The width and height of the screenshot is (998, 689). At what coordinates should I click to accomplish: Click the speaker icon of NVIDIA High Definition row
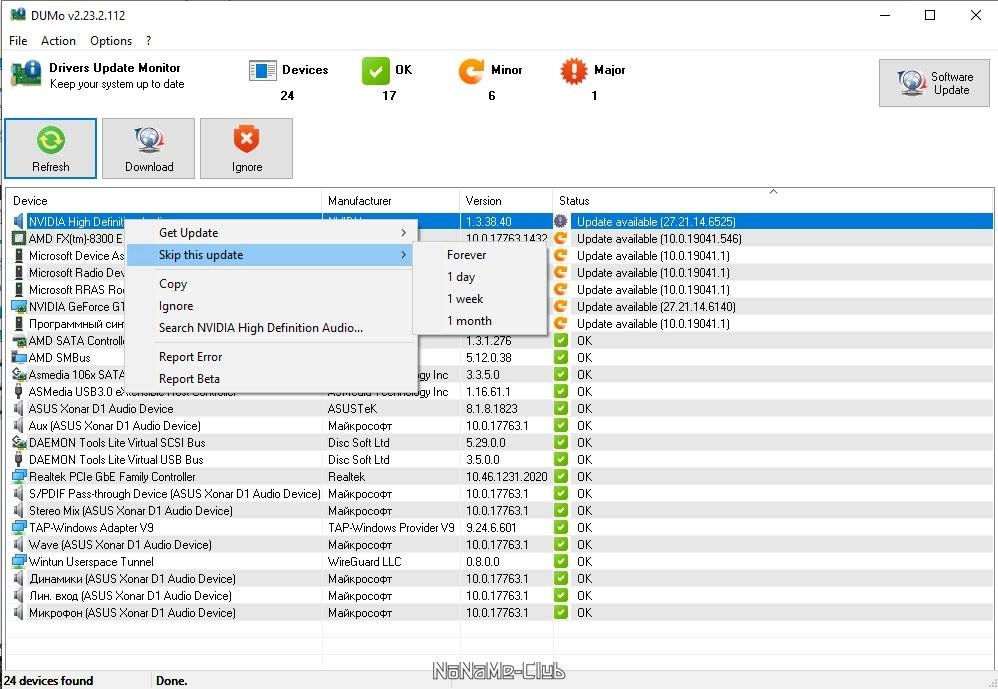(x=19, y=221)
